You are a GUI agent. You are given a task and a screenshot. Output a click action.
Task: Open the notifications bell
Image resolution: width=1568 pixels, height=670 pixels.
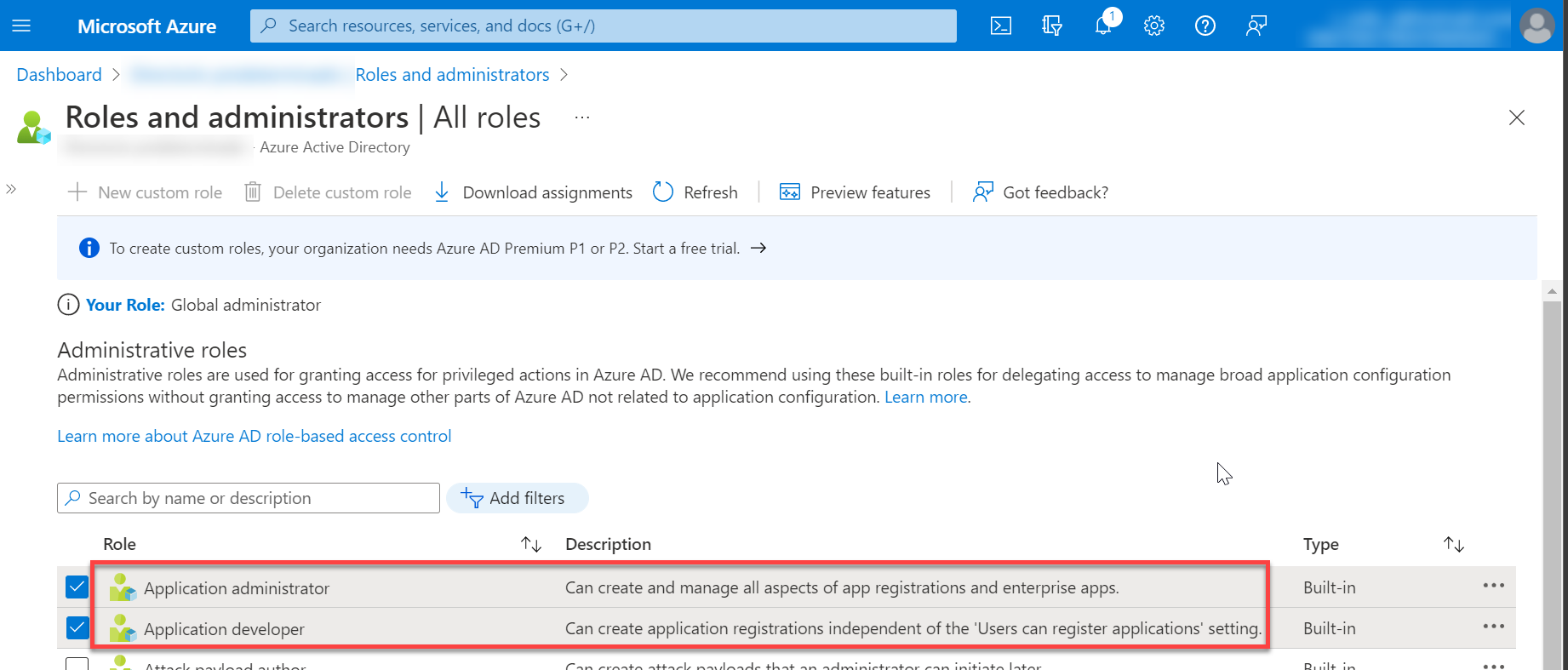click(1103, 26)
